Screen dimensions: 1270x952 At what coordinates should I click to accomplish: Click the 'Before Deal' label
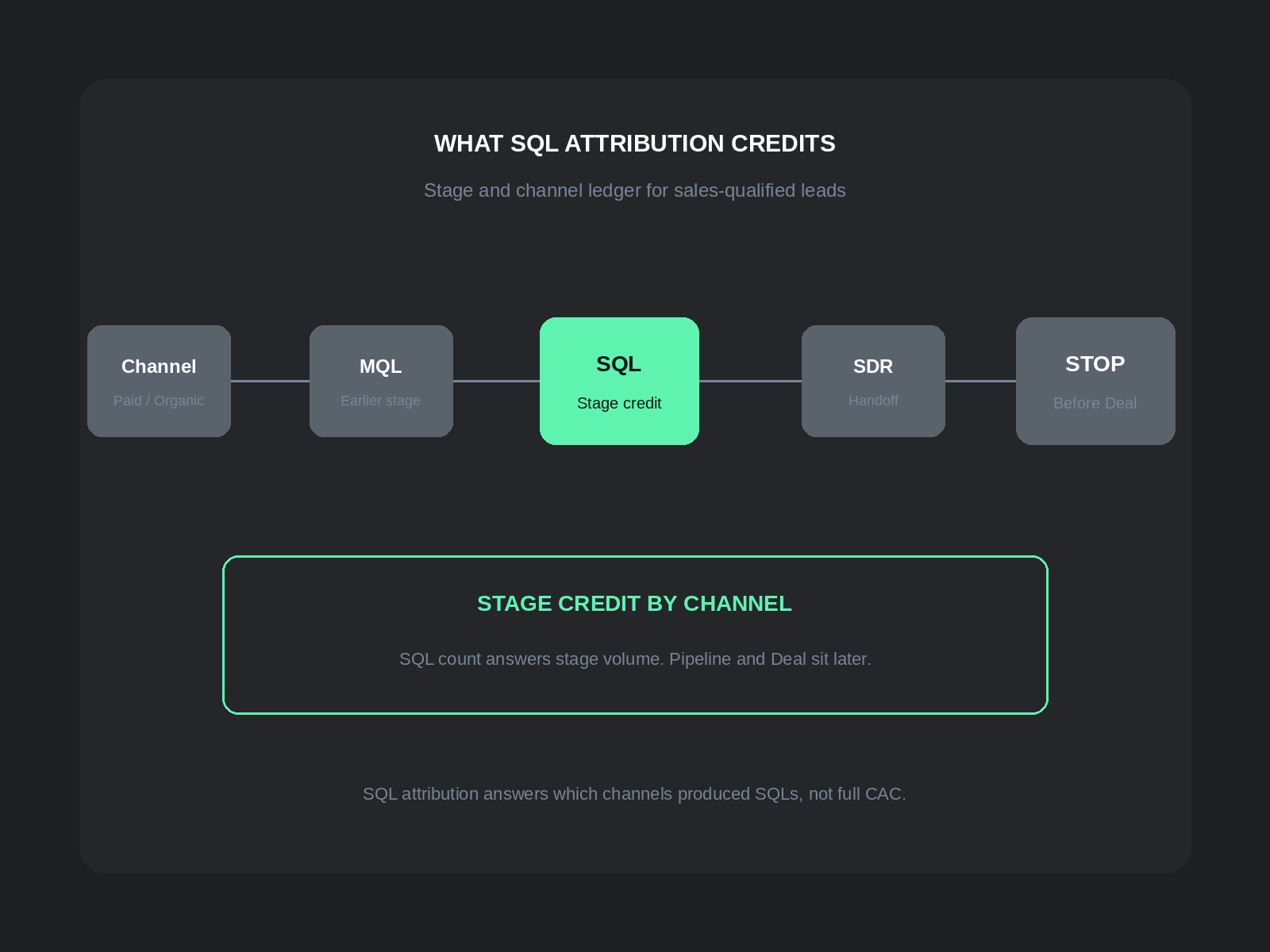tap(1095, 403)
